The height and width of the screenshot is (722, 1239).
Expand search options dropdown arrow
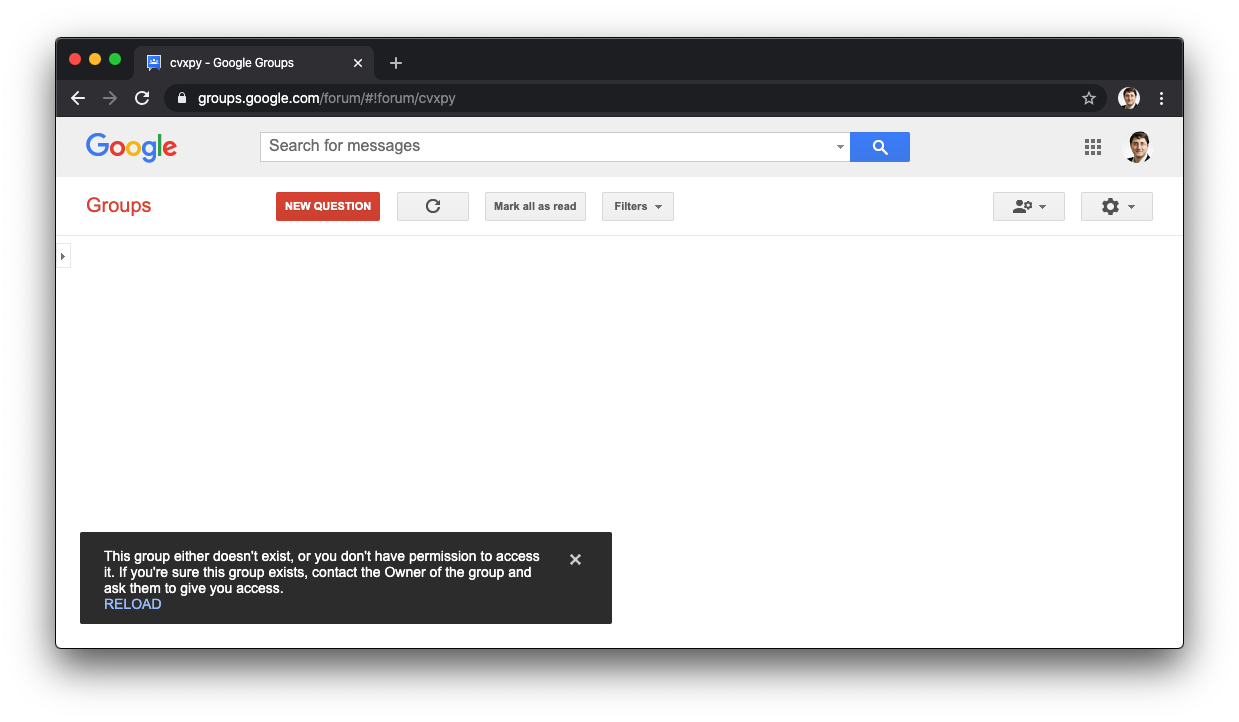pos(840,147)
